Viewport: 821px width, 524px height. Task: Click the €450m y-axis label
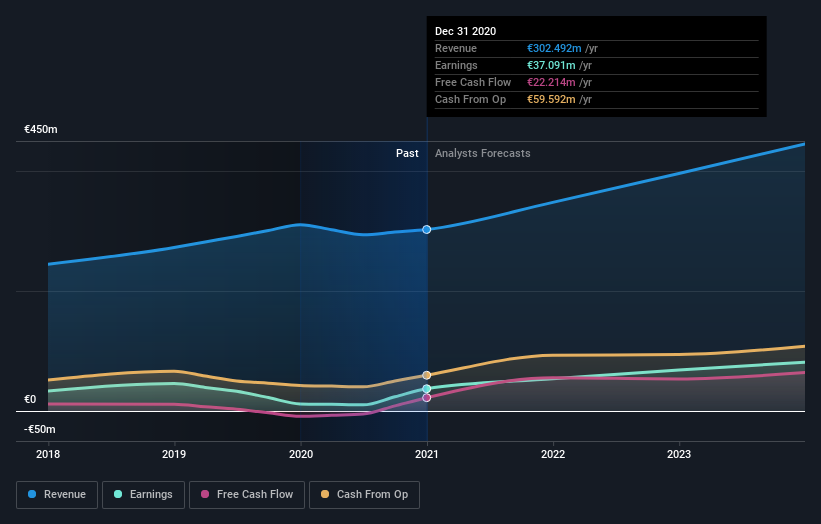41,129
